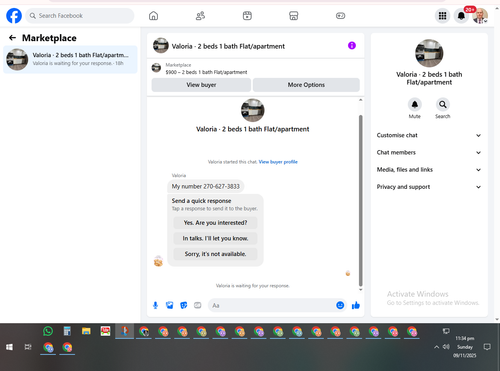Click the chat scrollbar thumb
Image resolution: width=500 pixels, height=371 pixels.
360,200
